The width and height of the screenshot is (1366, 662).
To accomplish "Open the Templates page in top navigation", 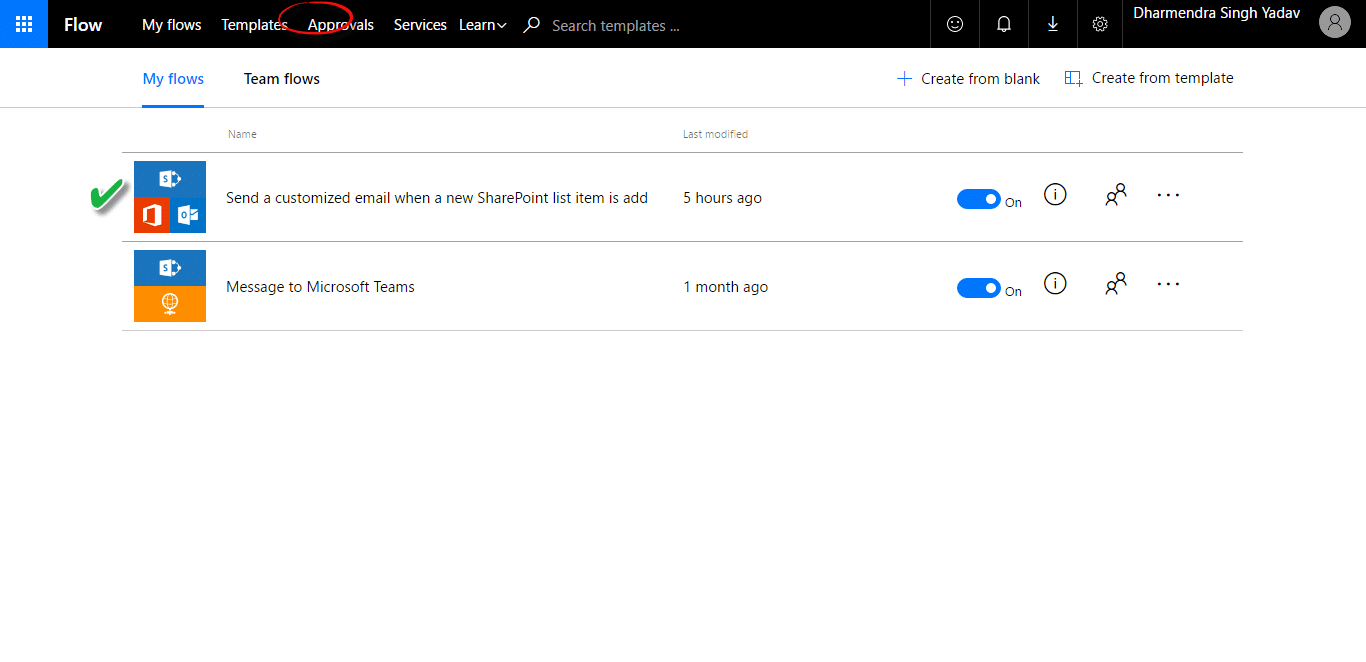I will (x=254, y=25).
